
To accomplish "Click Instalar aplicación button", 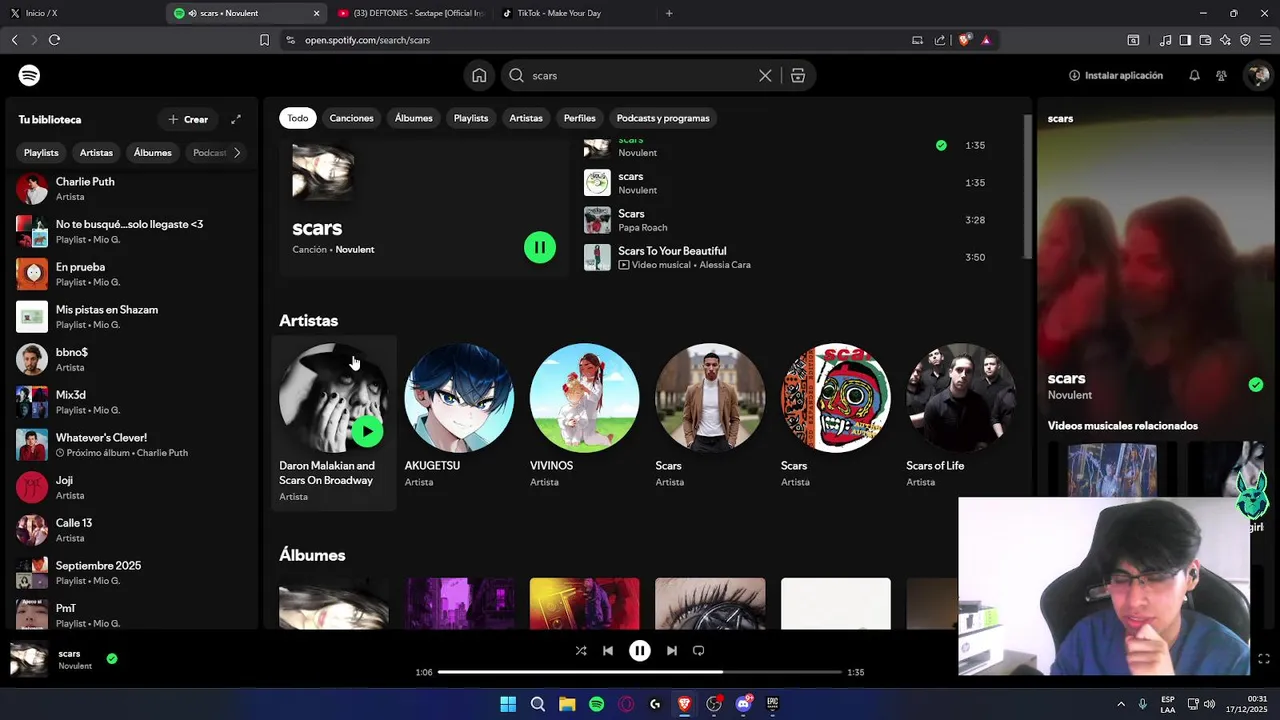I will [x=1116, y=75].
